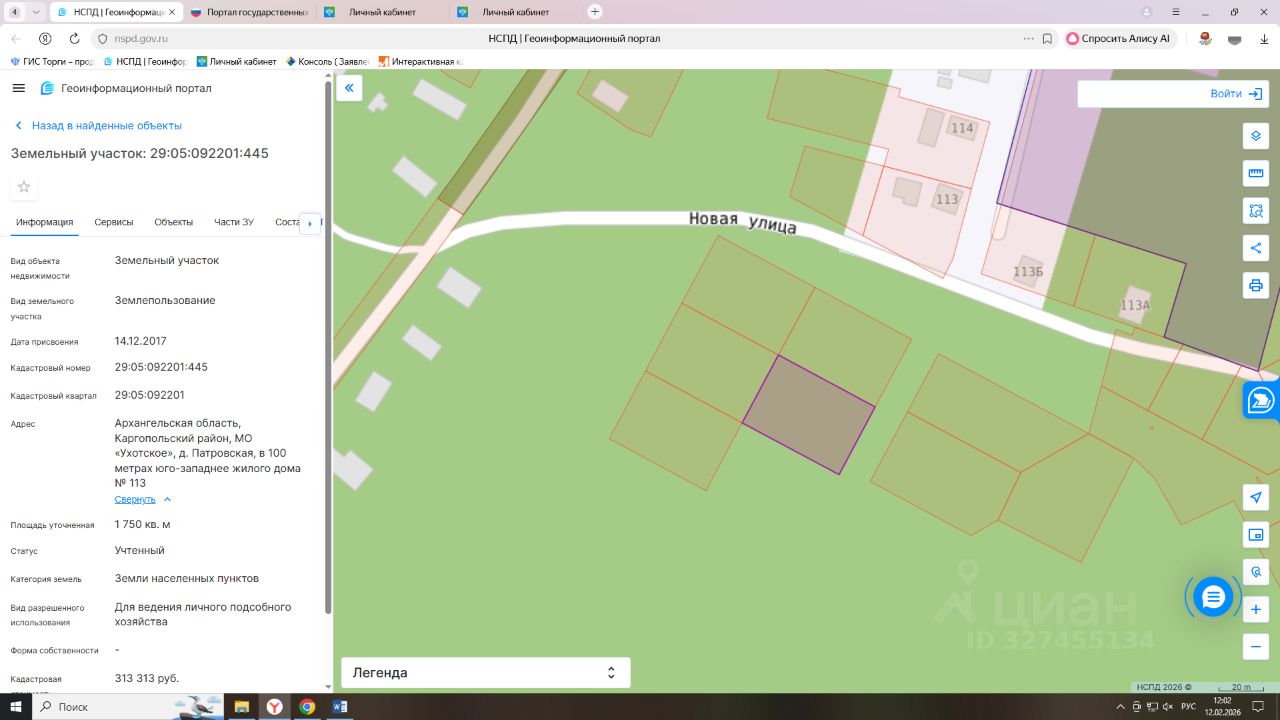Open the browser profile avatar

click(x=1146, y=12)
